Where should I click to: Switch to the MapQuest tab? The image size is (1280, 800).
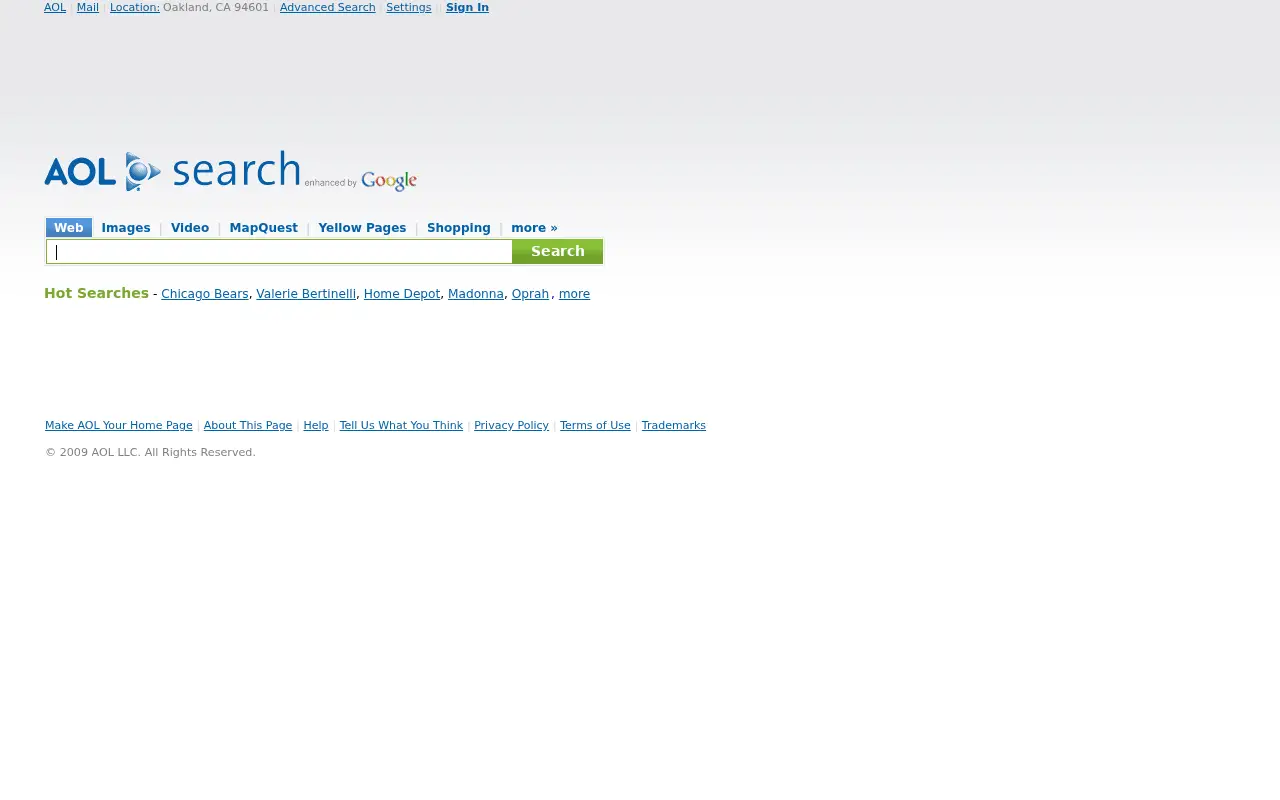click(264, 228)
